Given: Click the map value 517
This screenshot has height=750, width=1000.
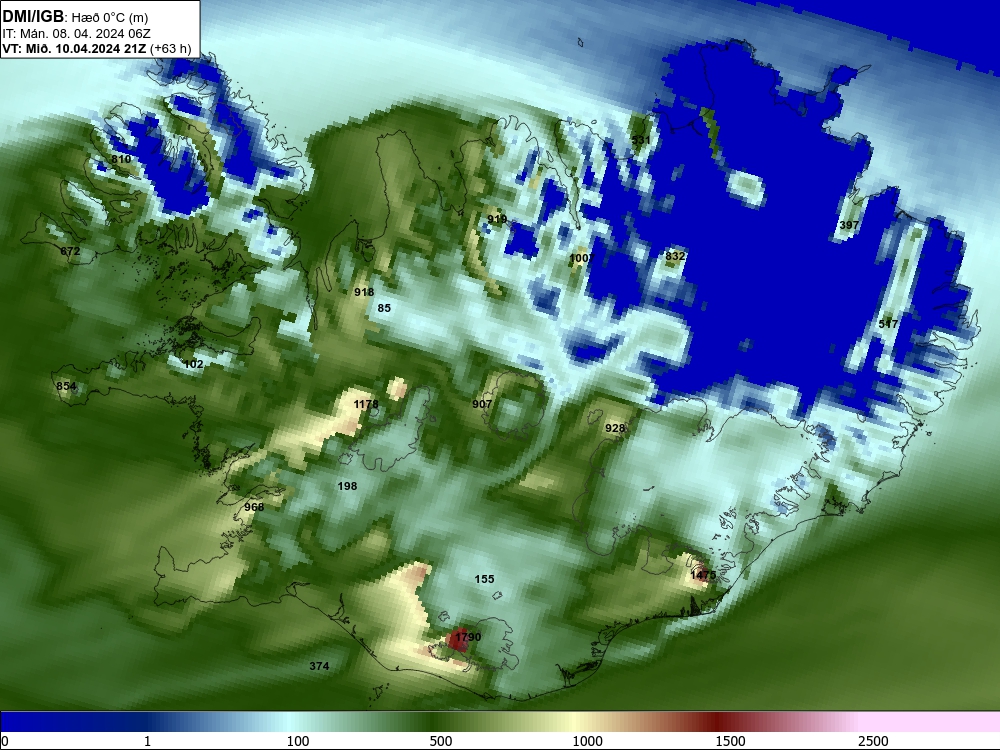Looking at the screenshot, I should 888,324.
